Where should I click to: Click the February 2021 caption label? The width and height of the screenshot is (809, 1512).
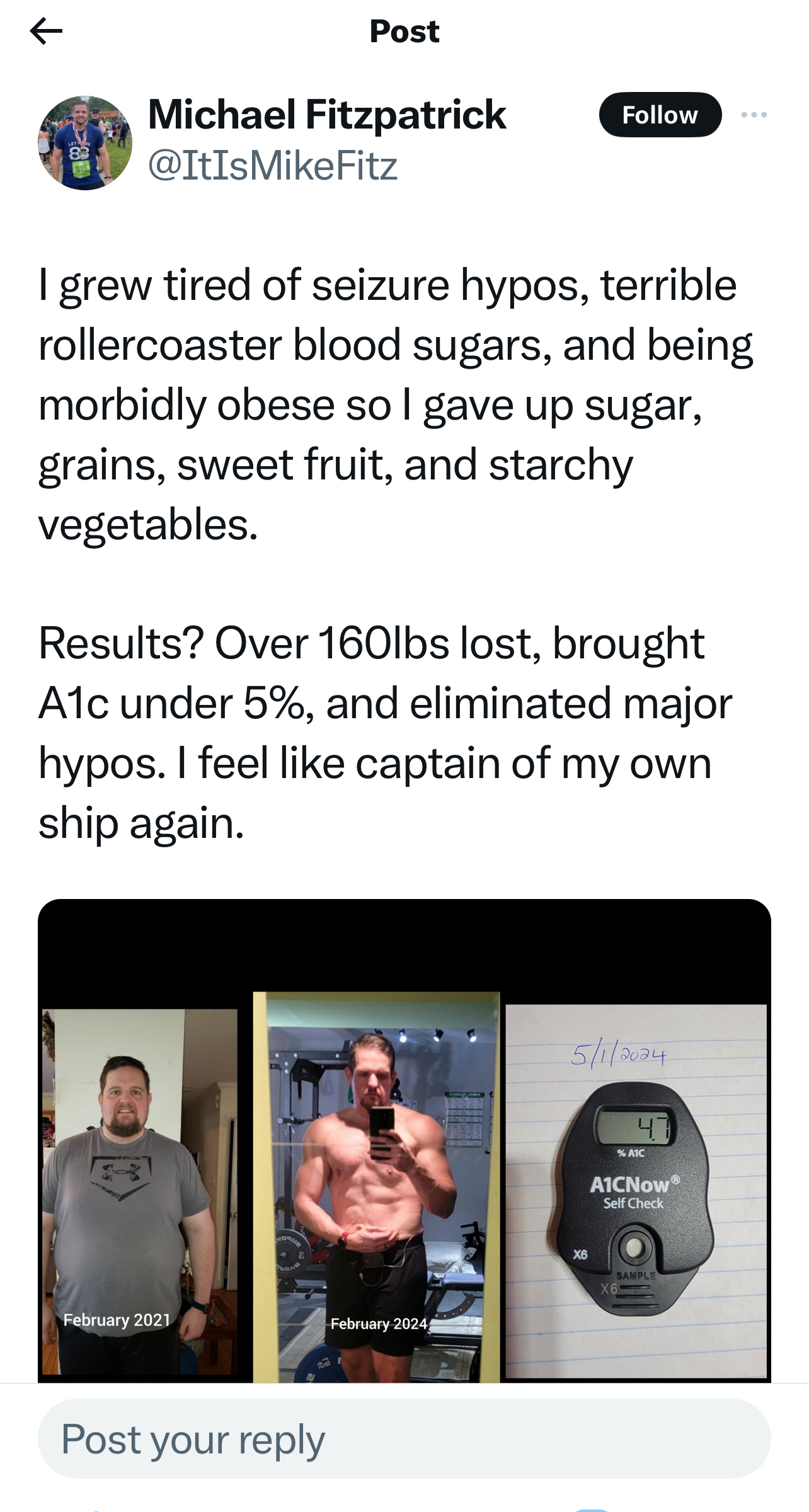117,1320
